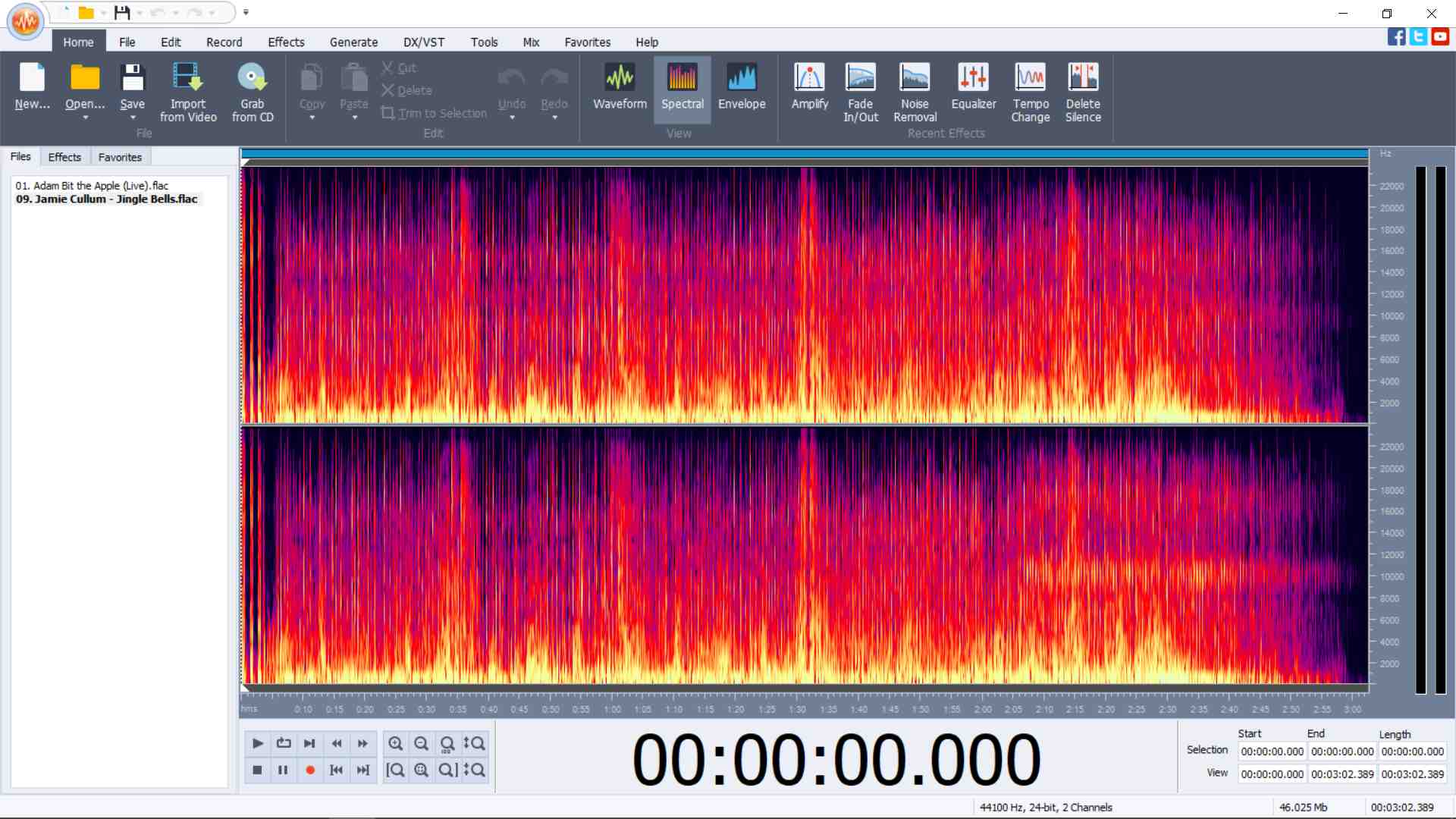Switch to Effects tab in side panel
This screenshot has height=819, width=1456.
[x=64, y=157]
